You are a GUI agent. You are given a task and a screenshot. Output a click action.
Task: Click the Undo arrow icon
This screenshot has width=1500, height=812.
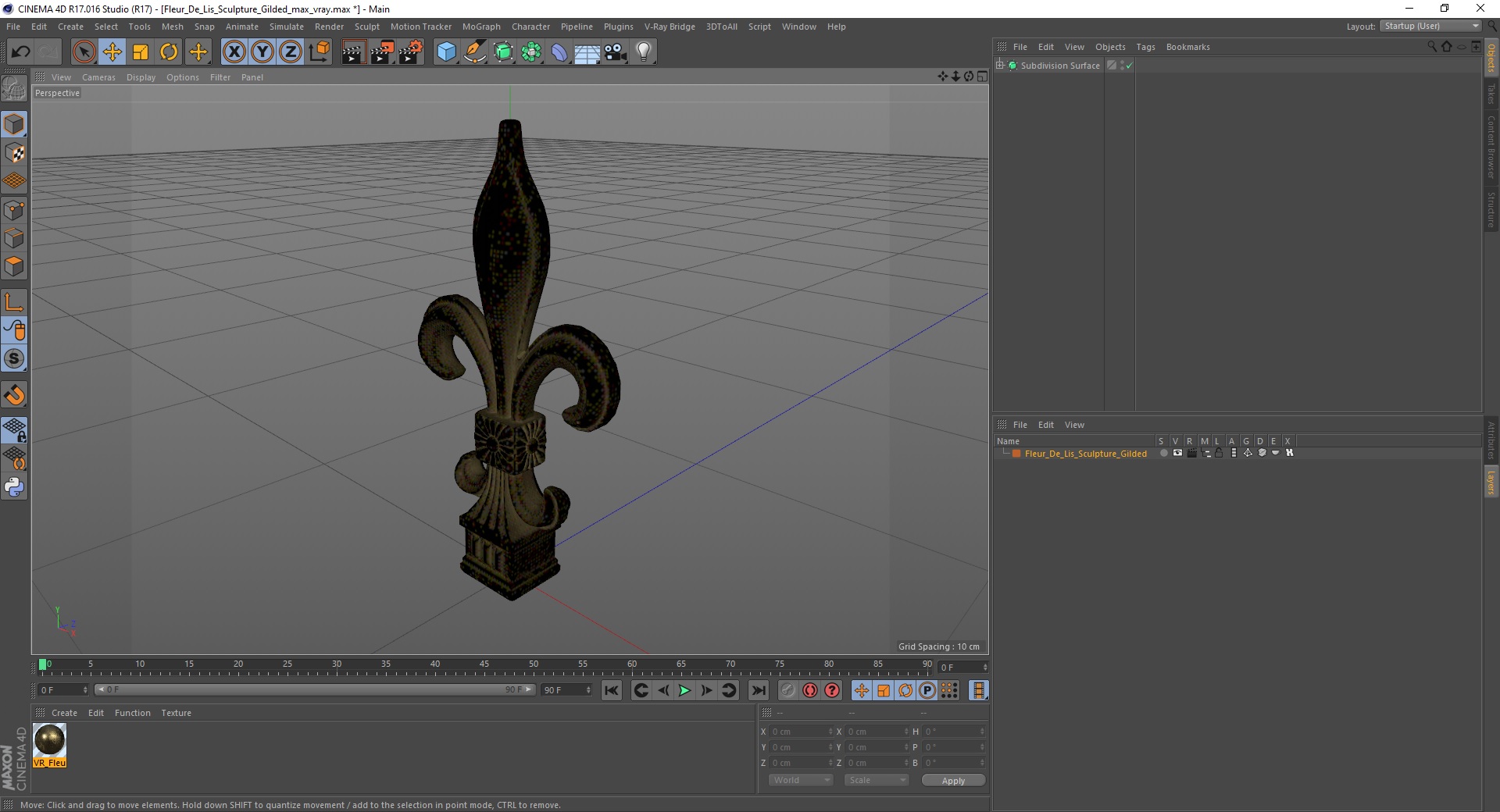tap(20, 52)
